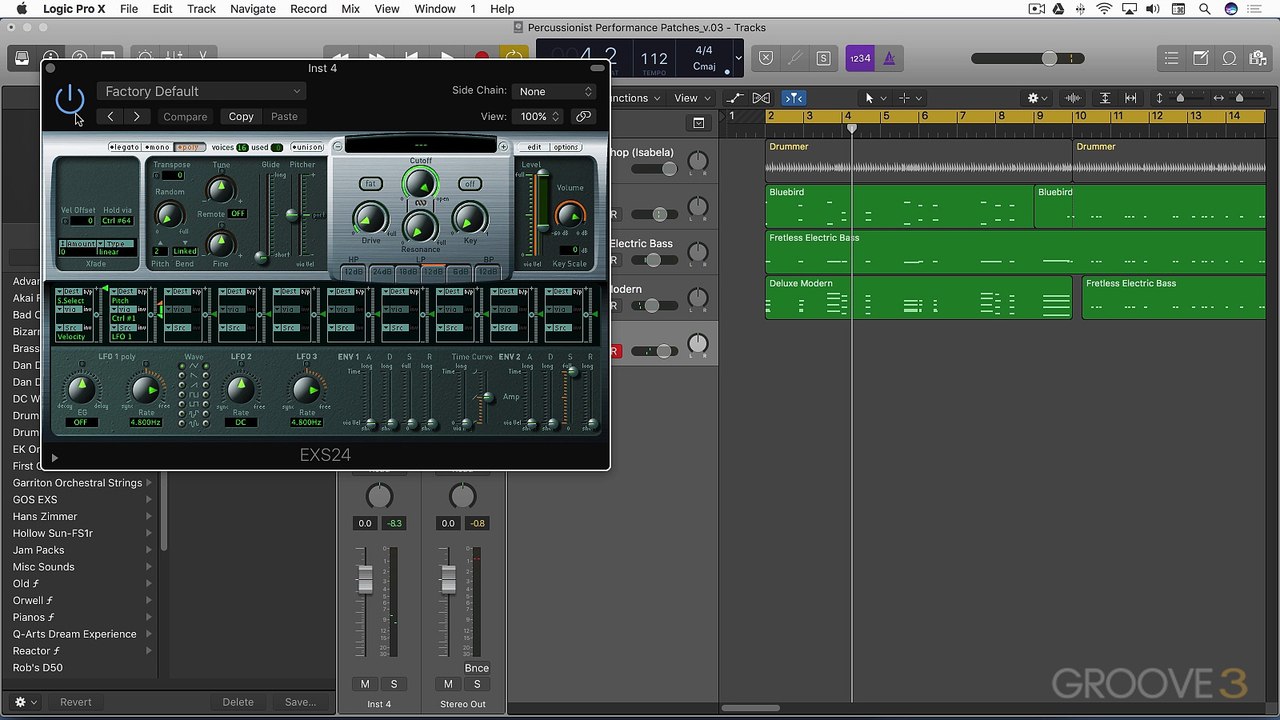Mute the Inst 4 channel strip
1280x720 pixels.
pos(365,684)
